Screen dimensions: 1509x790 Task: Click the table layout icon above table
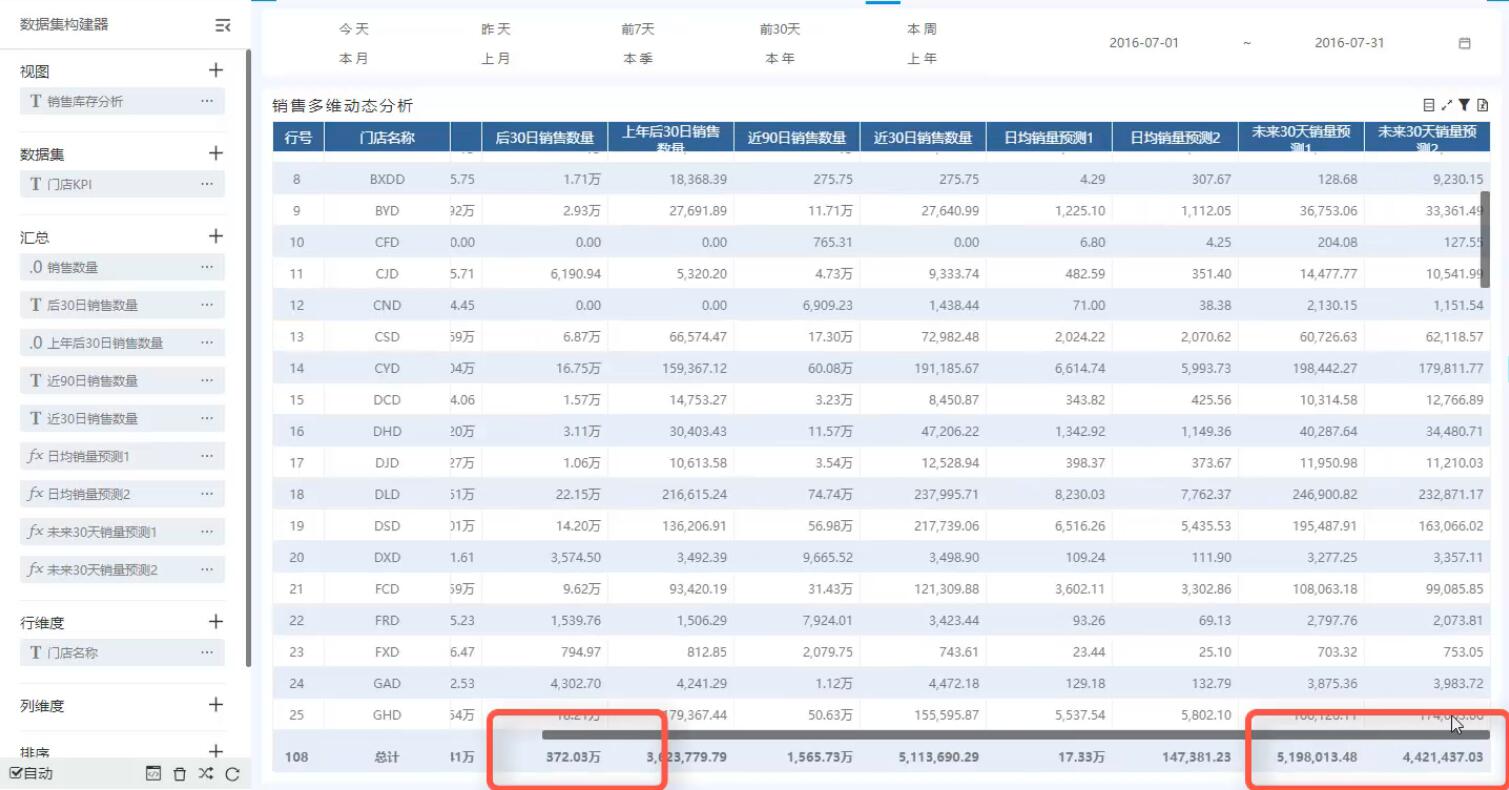pyautogui.click(x=1429, y=105)
